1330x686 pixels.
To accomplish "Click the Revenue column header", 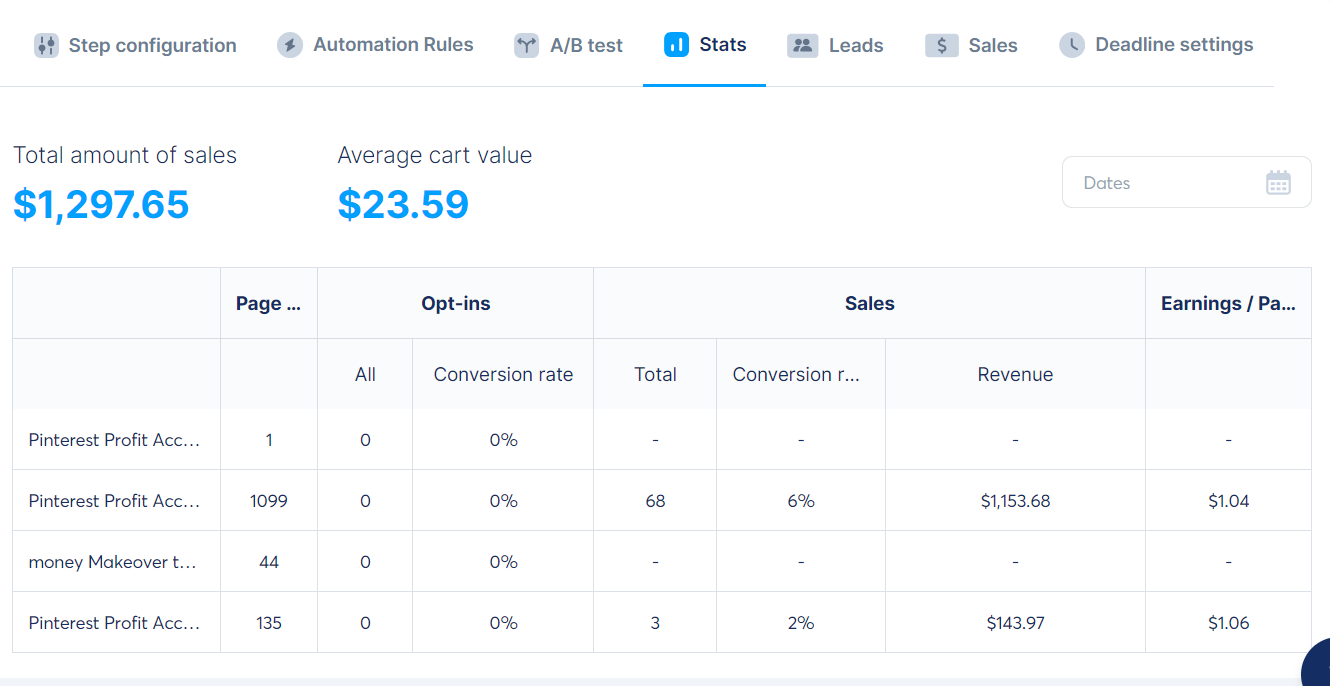I will [x=1015, y=375].
